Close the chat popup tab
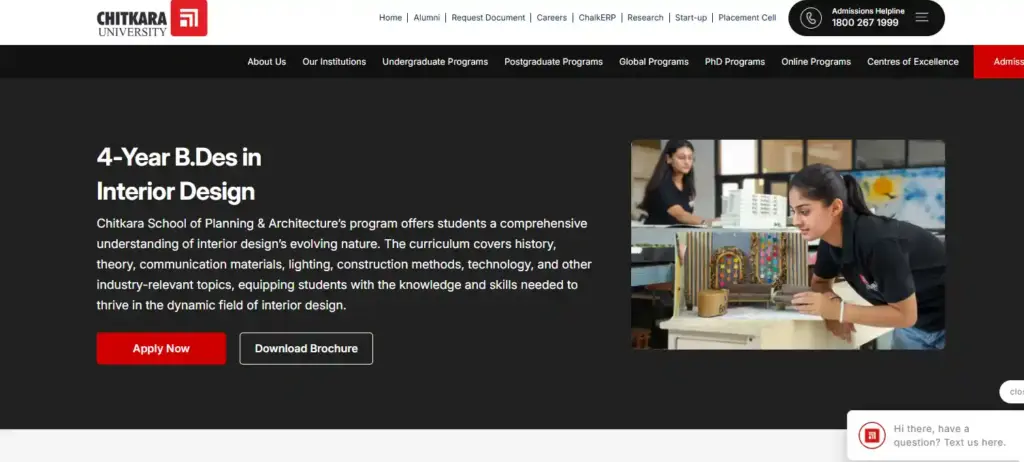 pyautogui.click(x=1013, y=392)
